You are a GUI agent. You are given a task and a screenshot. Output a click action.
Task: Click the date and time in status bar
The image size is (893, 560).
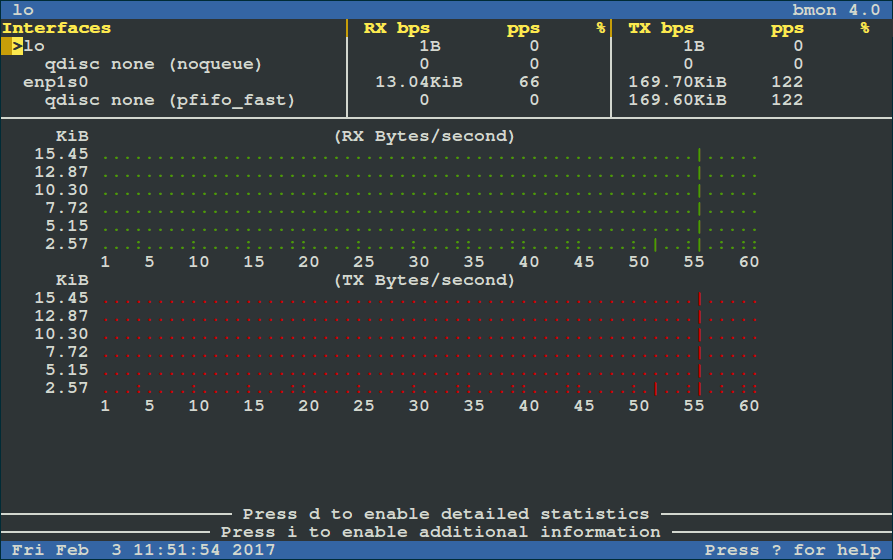pos(144,550)
